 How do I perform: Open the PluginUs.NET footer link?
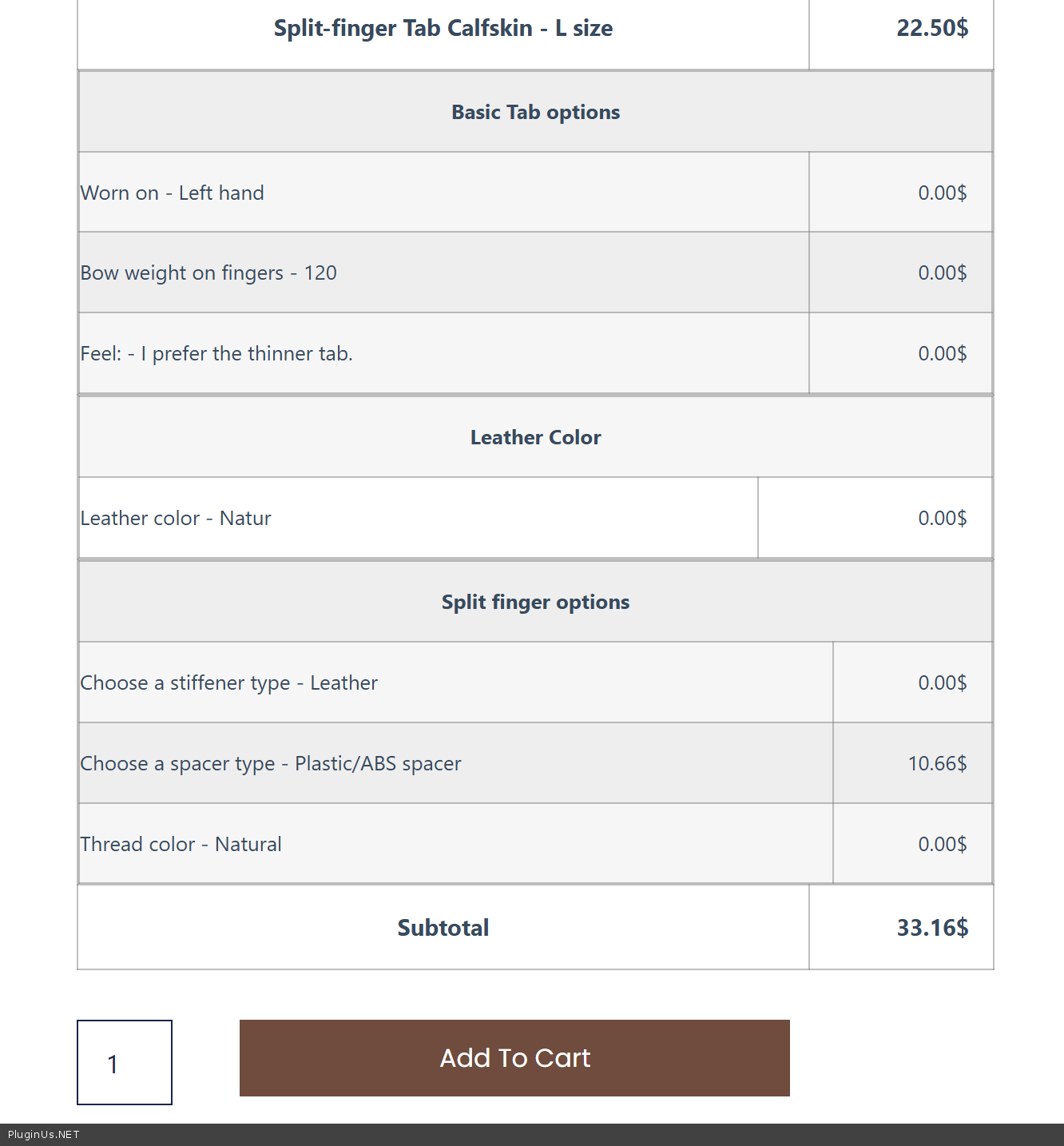tap(44, 1135)
